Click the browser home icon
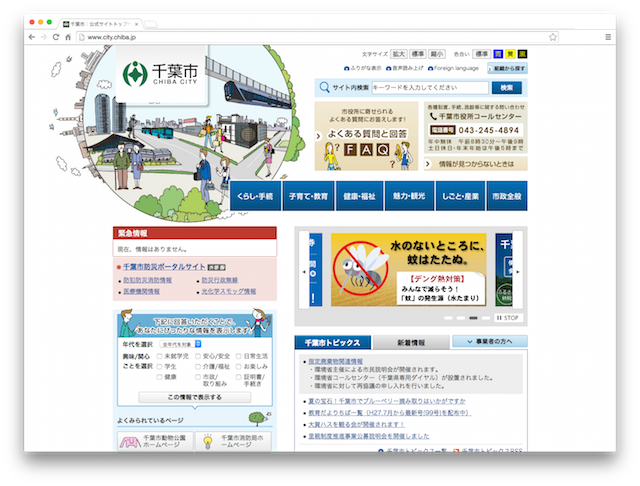 coord(68,37)
